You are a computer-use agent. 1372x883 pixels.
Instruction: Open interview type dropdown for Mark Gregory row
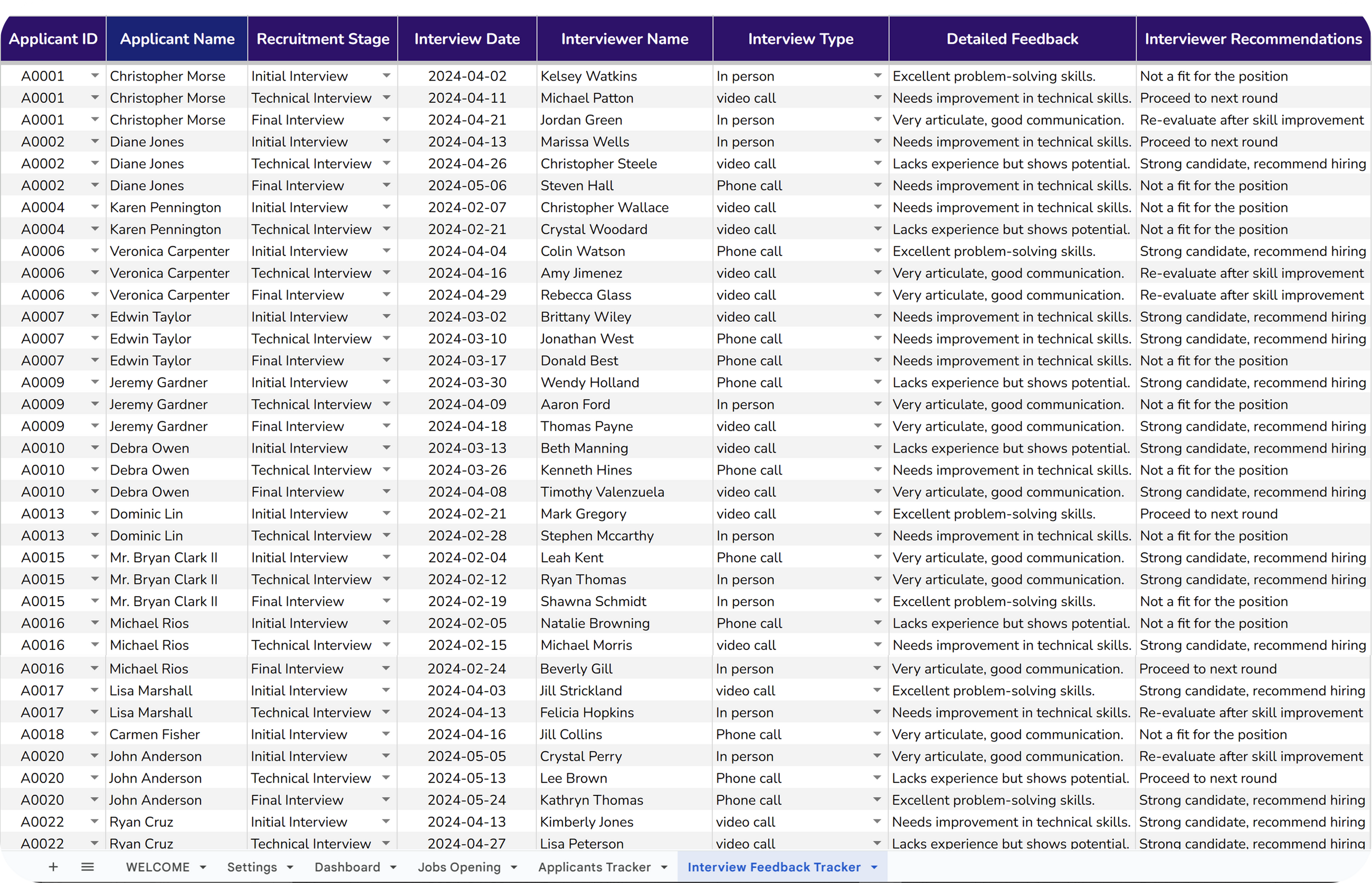coord(877,513)
